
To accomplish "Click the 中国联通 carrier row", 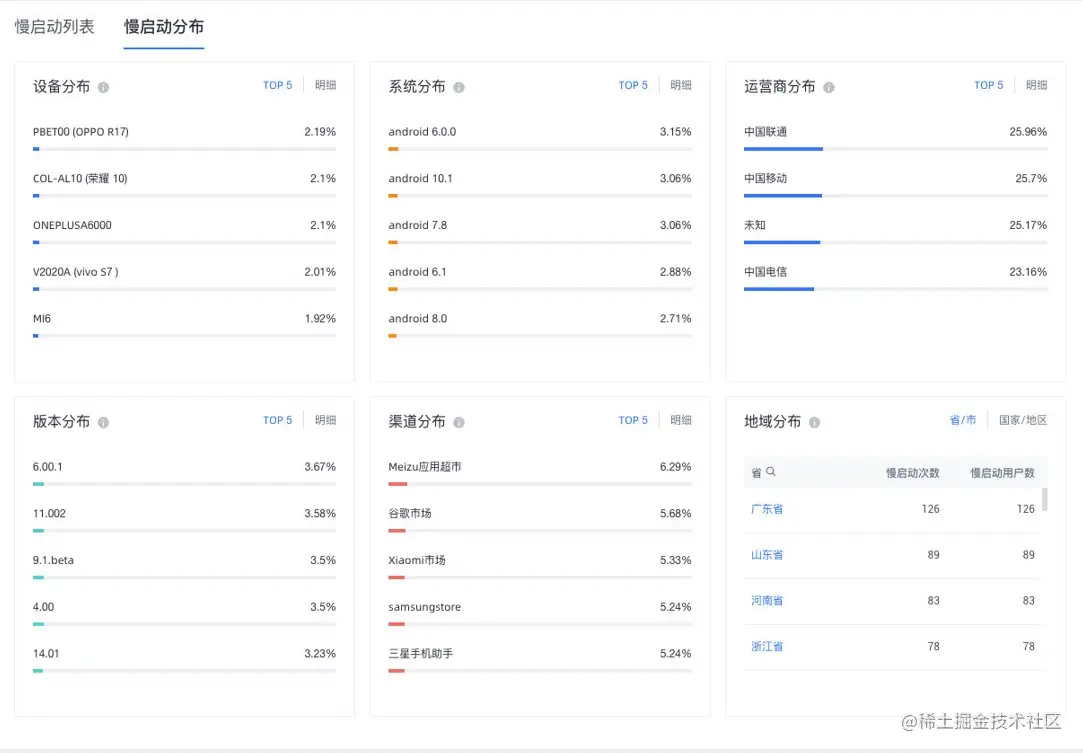I will point(896,138).
